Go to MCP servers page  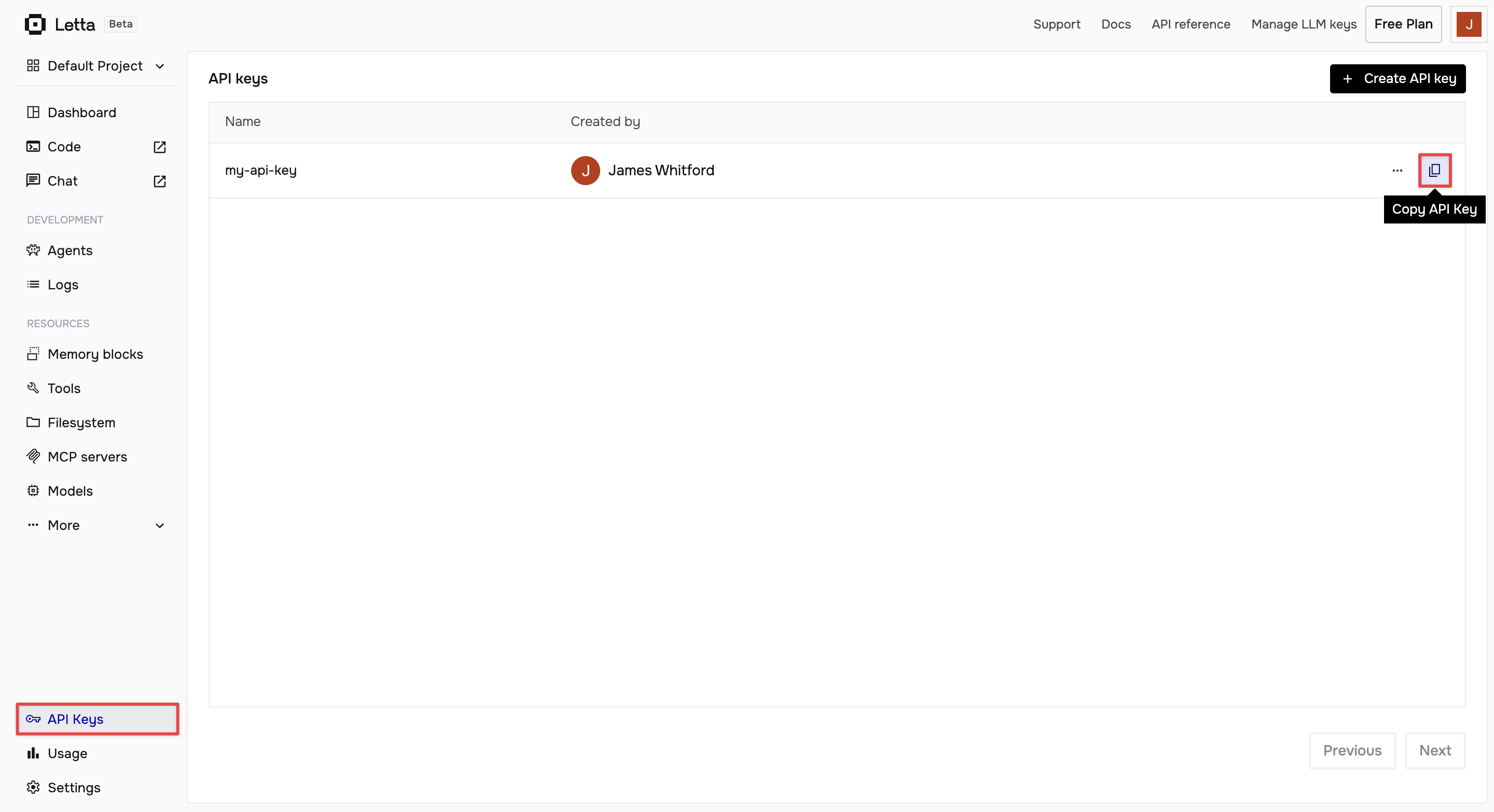(87, 457)
